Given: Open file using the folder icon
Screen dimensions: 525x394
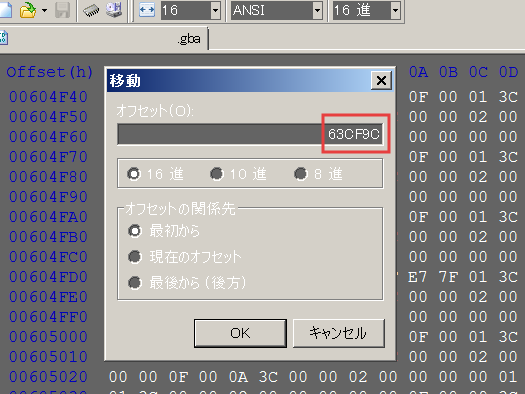Looking at the screenshot, I should coord(28,10).
